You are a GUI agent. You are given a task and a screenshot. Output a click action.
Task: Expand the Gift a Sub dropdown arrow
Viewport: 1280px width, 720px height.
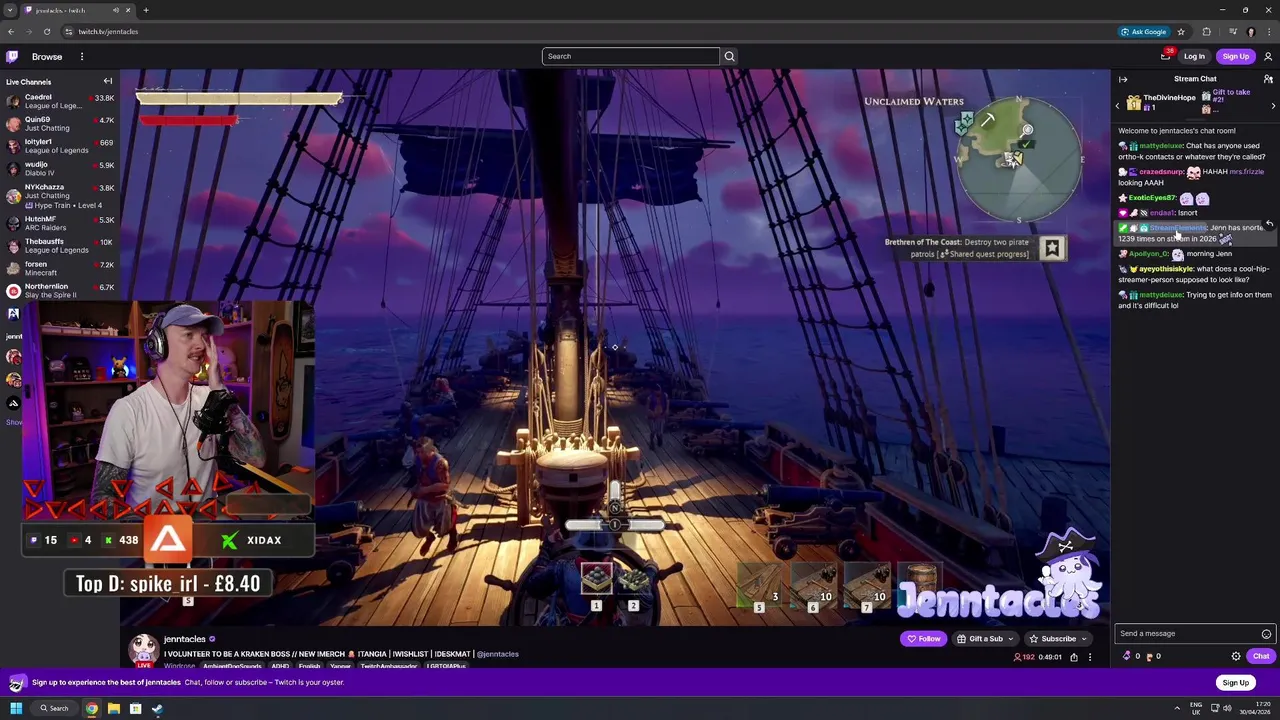1011,639
